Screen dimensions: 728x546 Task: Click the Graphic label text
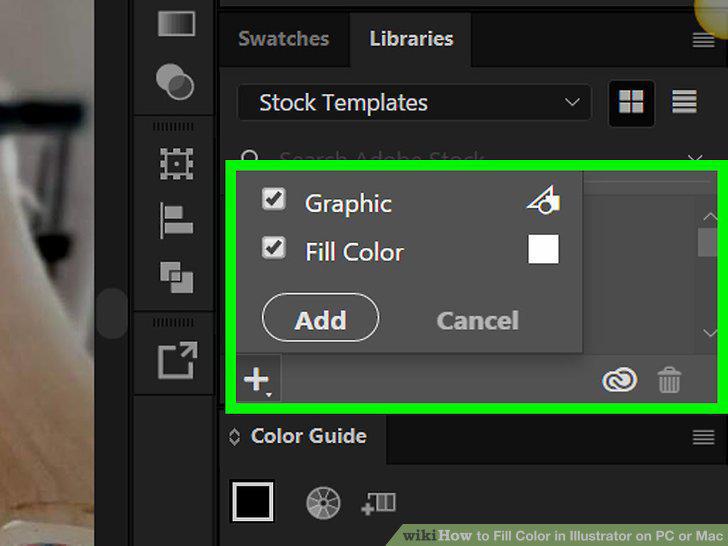[x=348, y=204]
